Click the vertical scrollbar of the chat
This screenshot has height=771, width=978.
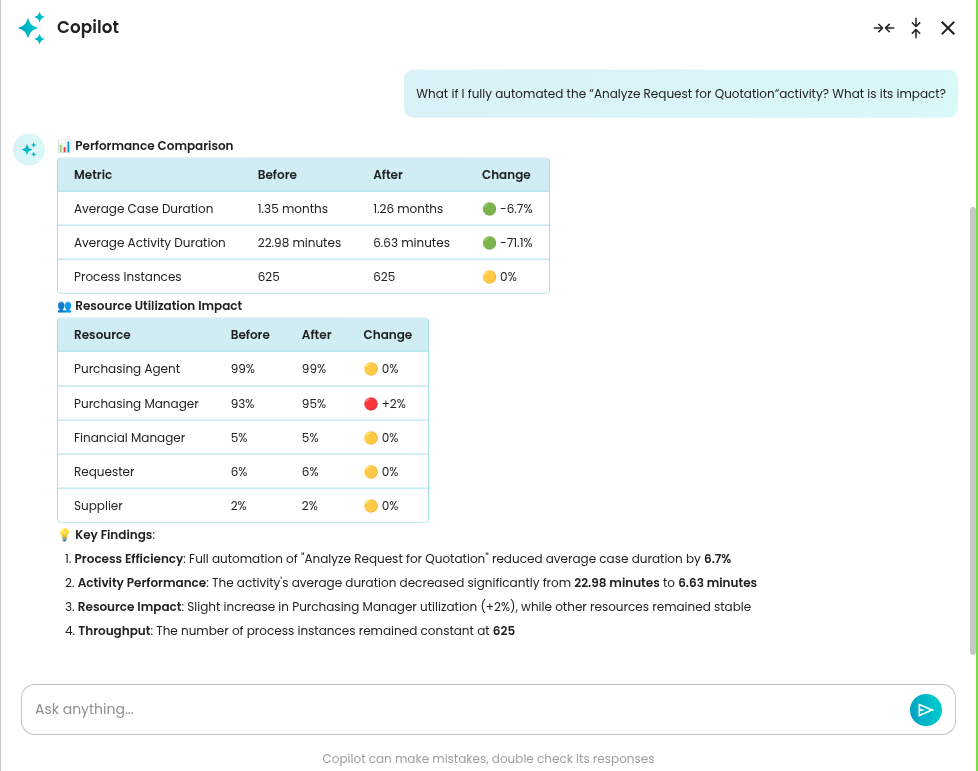[973, 430]
